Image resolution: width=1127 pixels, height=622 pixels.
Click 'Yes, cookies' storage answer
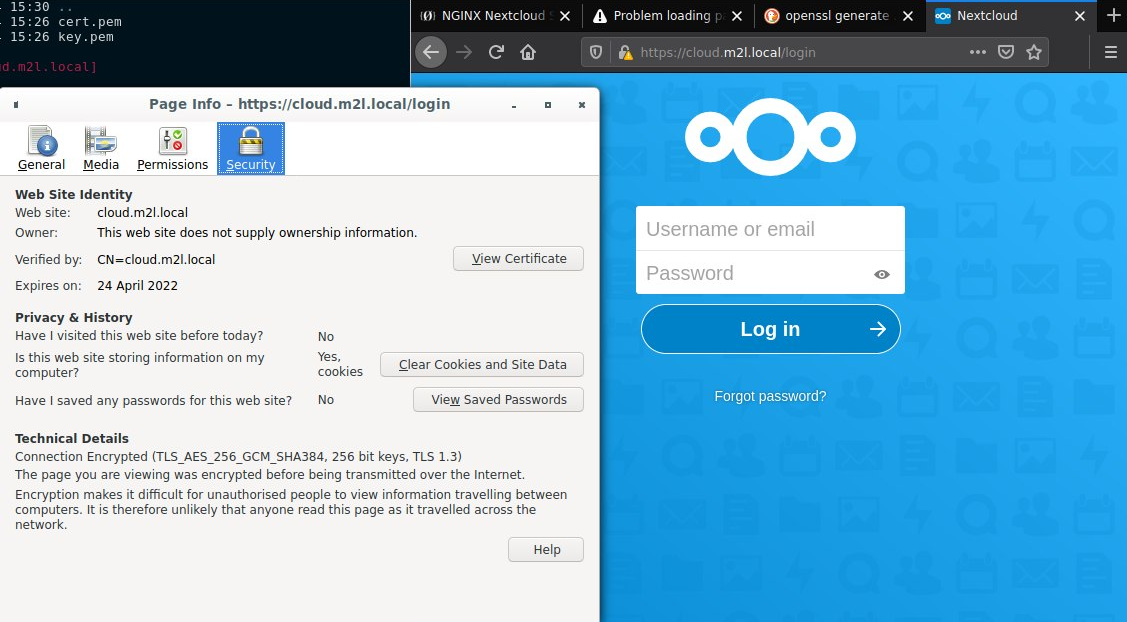340,365
